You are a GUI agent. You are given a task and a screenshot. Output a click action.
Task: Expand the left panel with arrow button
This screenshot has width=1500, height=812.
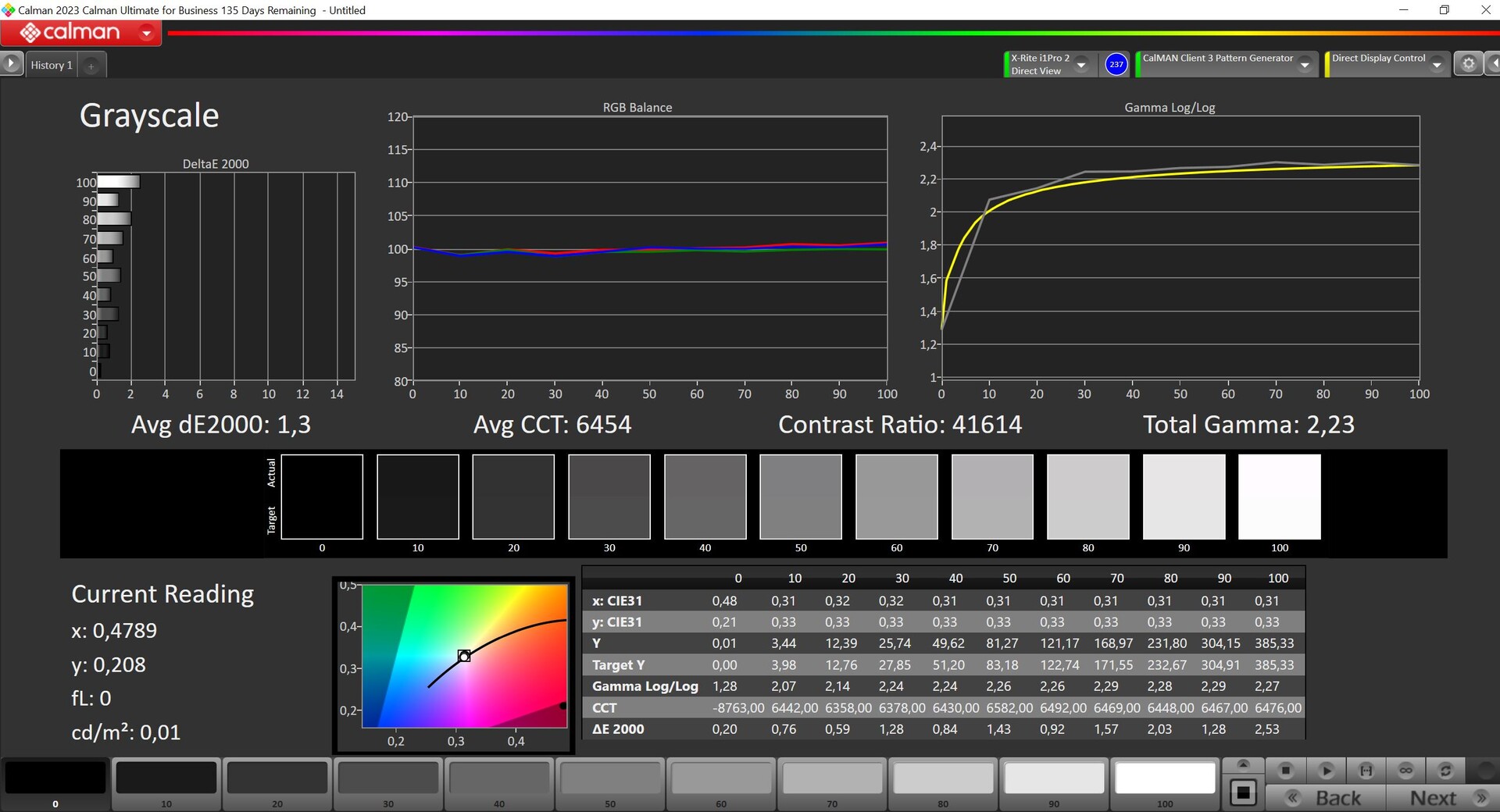[11, 63]
